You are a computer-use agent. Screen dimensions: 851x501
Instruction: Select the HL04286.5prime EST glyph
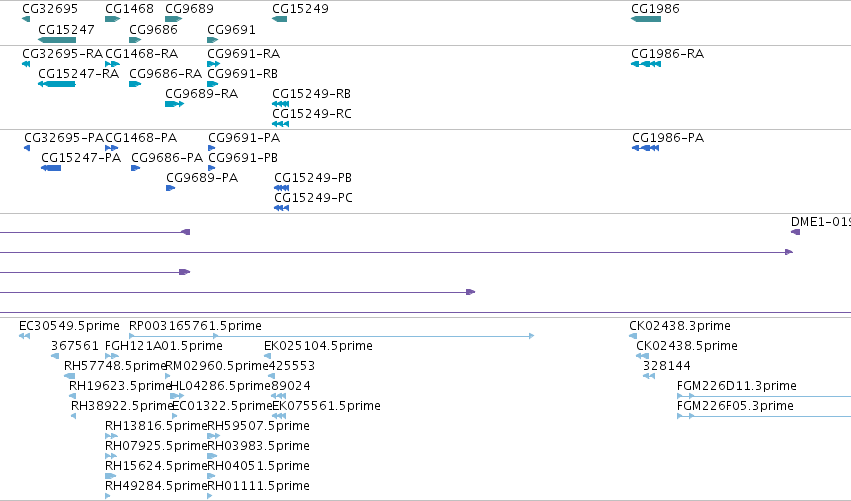point(177,396)
